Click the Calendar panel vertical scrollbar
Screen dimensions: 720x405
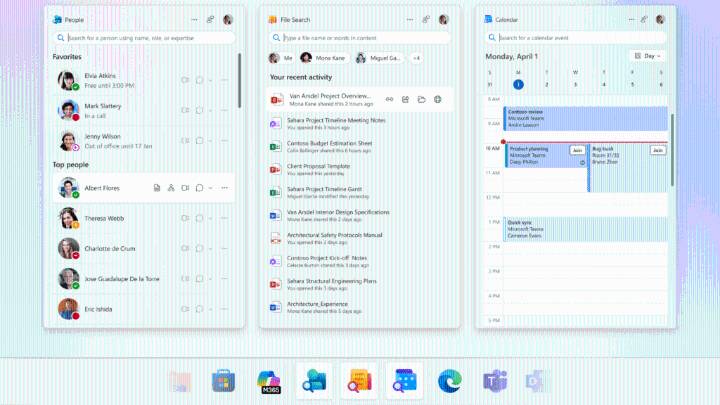pos(672,150)
